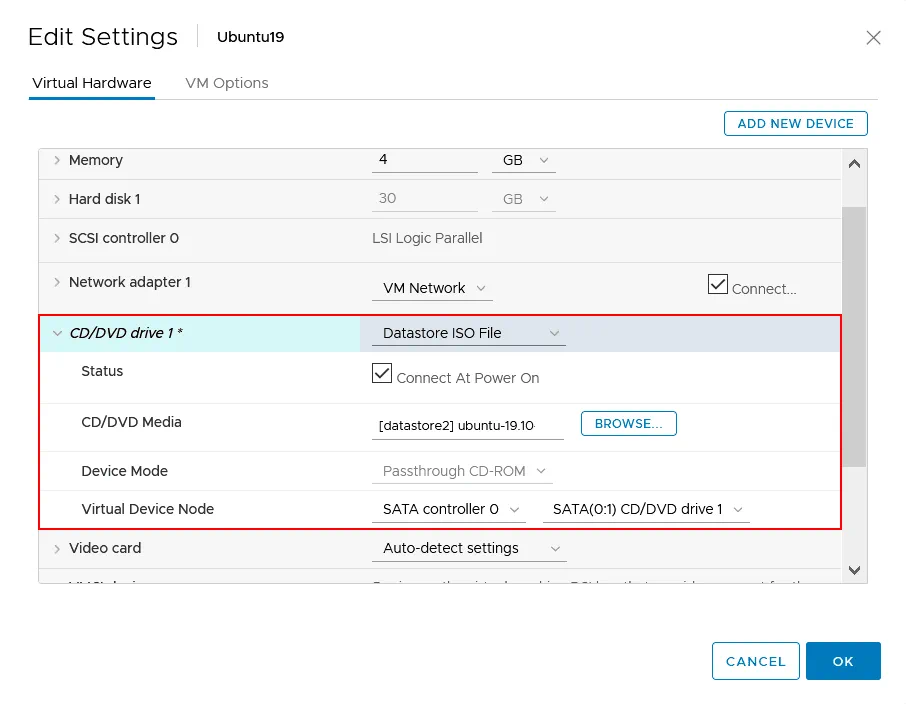
Task: Collapse the CD/DVD drive 1 section
Action: click(x=58, y=333)
